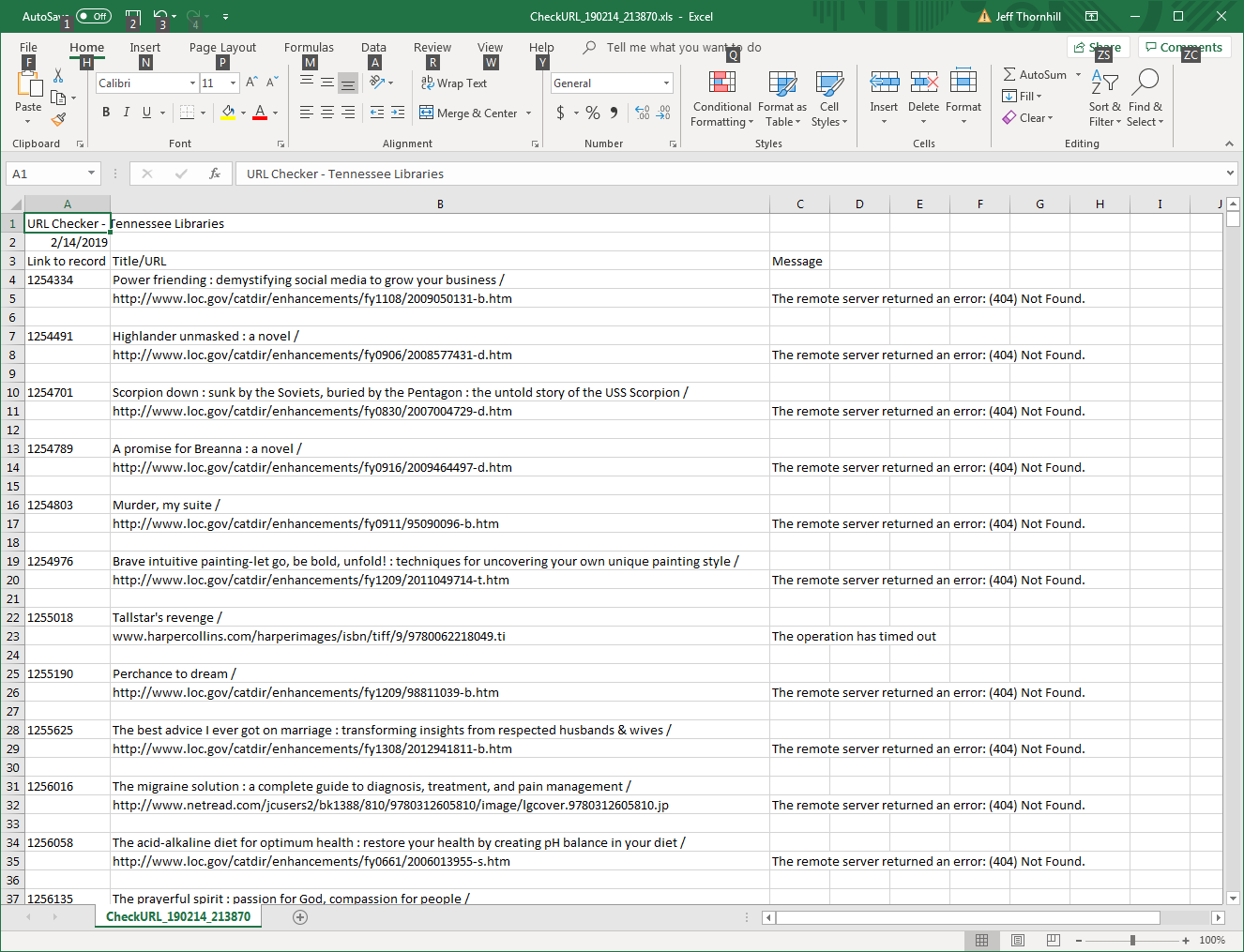Click the Accounting dollar format icon

pyautogui.click(x=560, y=113)
